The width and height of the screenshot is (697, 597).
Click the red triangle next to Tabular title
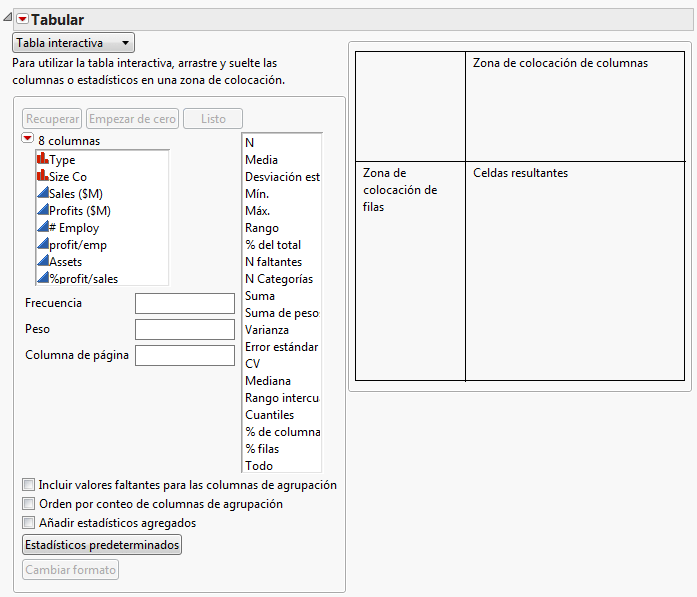tap(22, 20)
